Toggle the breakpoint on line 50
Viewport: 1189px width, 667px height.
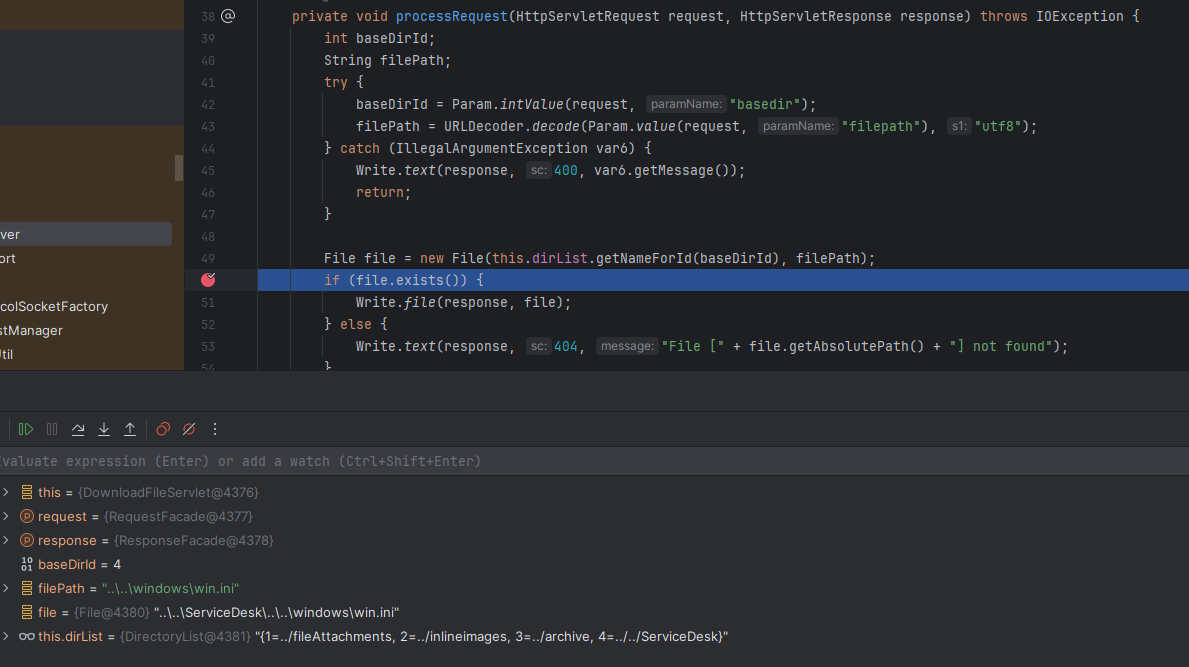pos(208,280)
